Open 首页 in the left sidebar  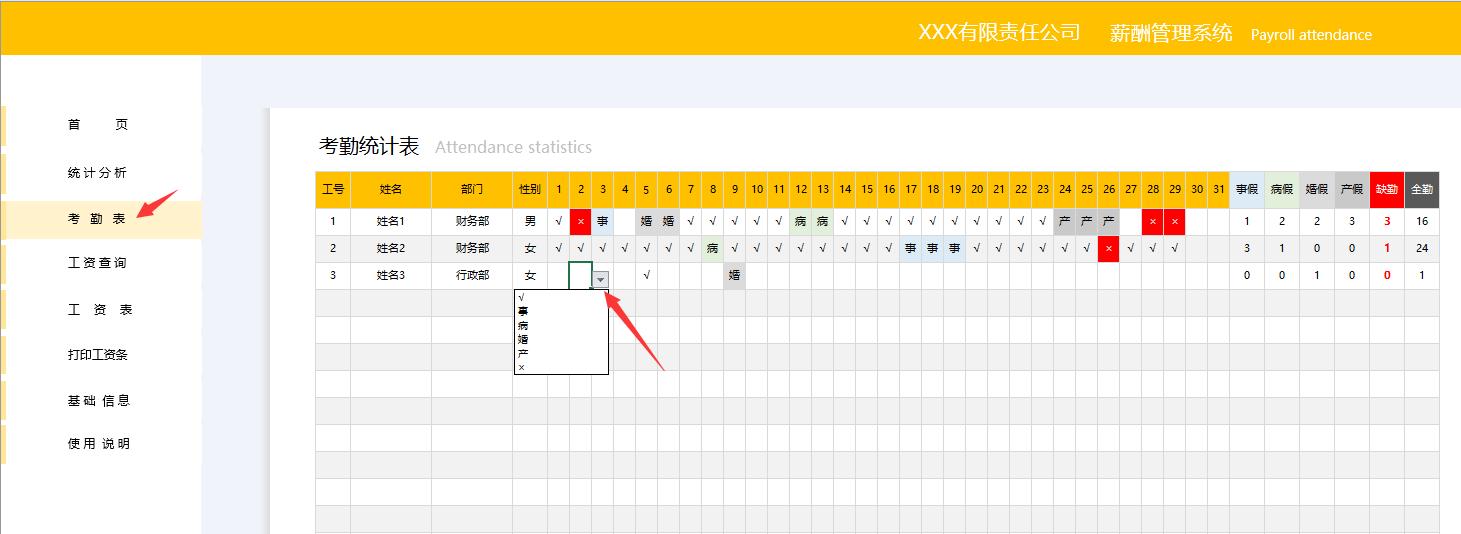point(98,125)
